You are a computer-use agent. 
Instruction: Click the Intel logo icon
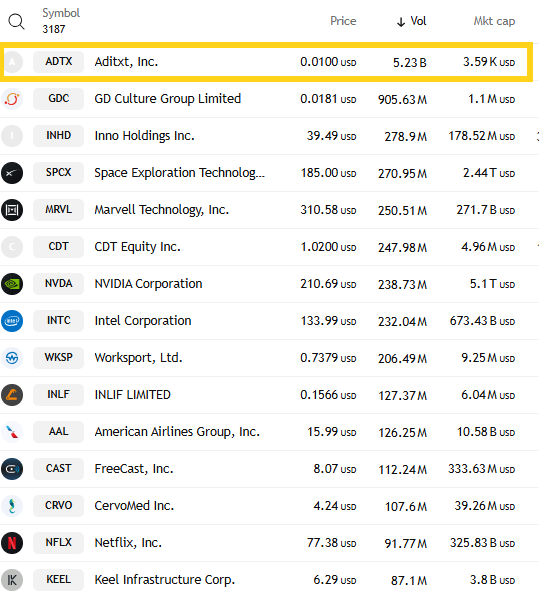click(12, 321)
